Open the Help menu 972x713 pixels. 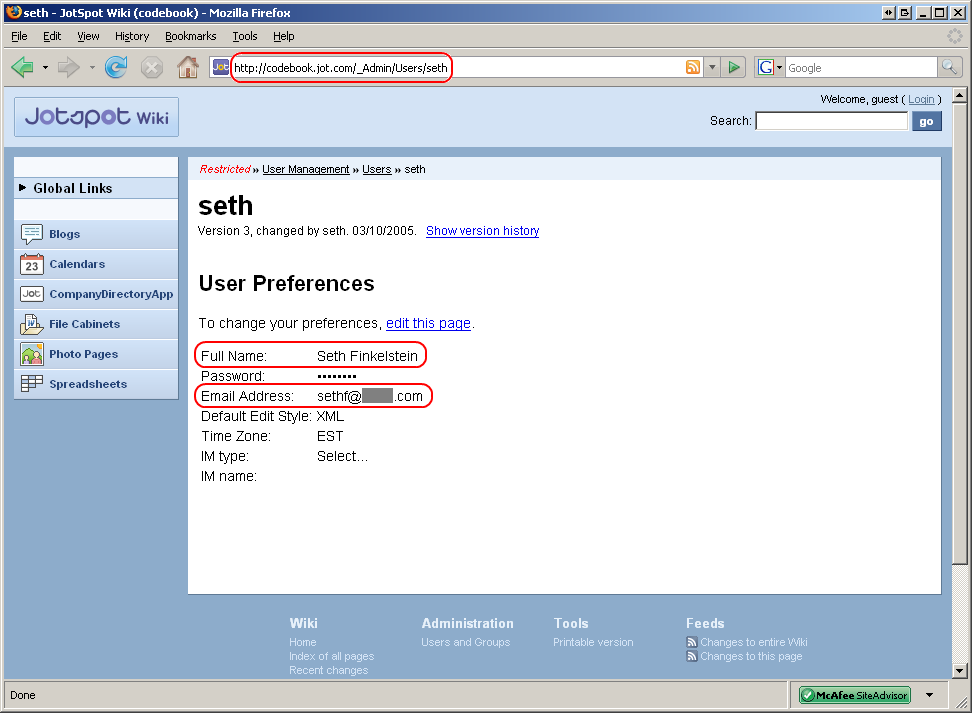284,36
